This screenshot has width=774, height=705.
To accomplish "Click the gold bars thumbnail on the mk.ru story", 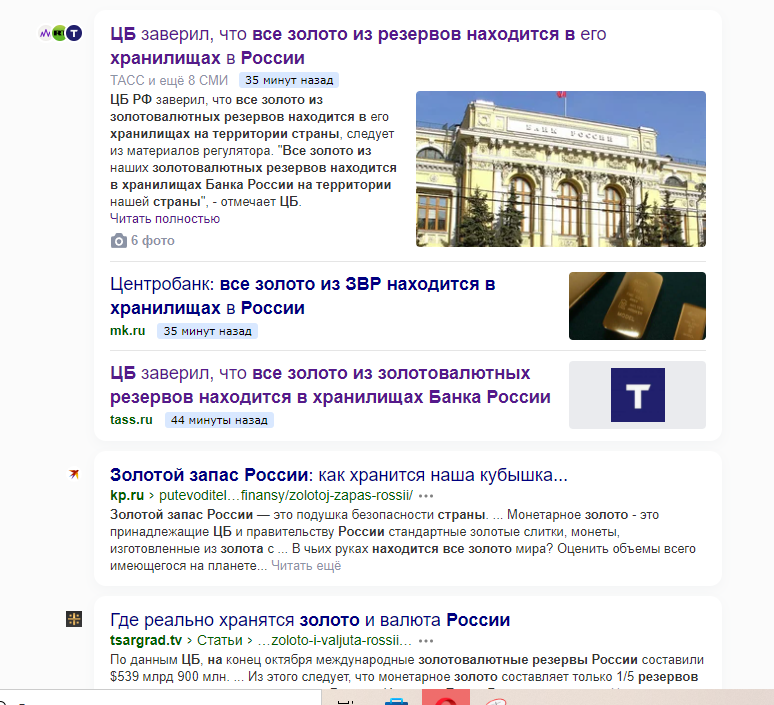I will pyautogui.click(x=637, y=306).
